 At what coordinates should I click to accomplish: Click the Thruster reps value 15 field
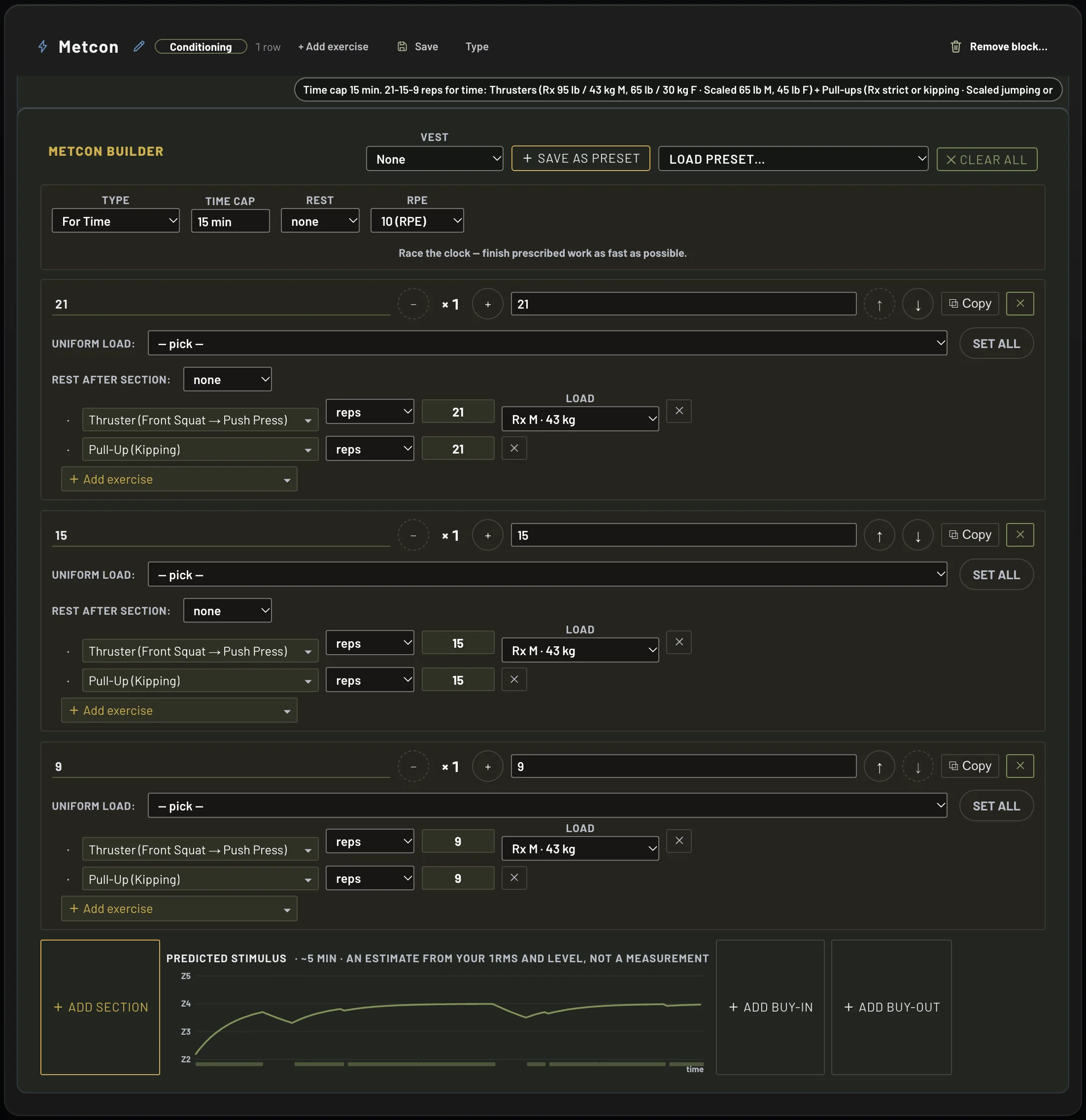458,643
